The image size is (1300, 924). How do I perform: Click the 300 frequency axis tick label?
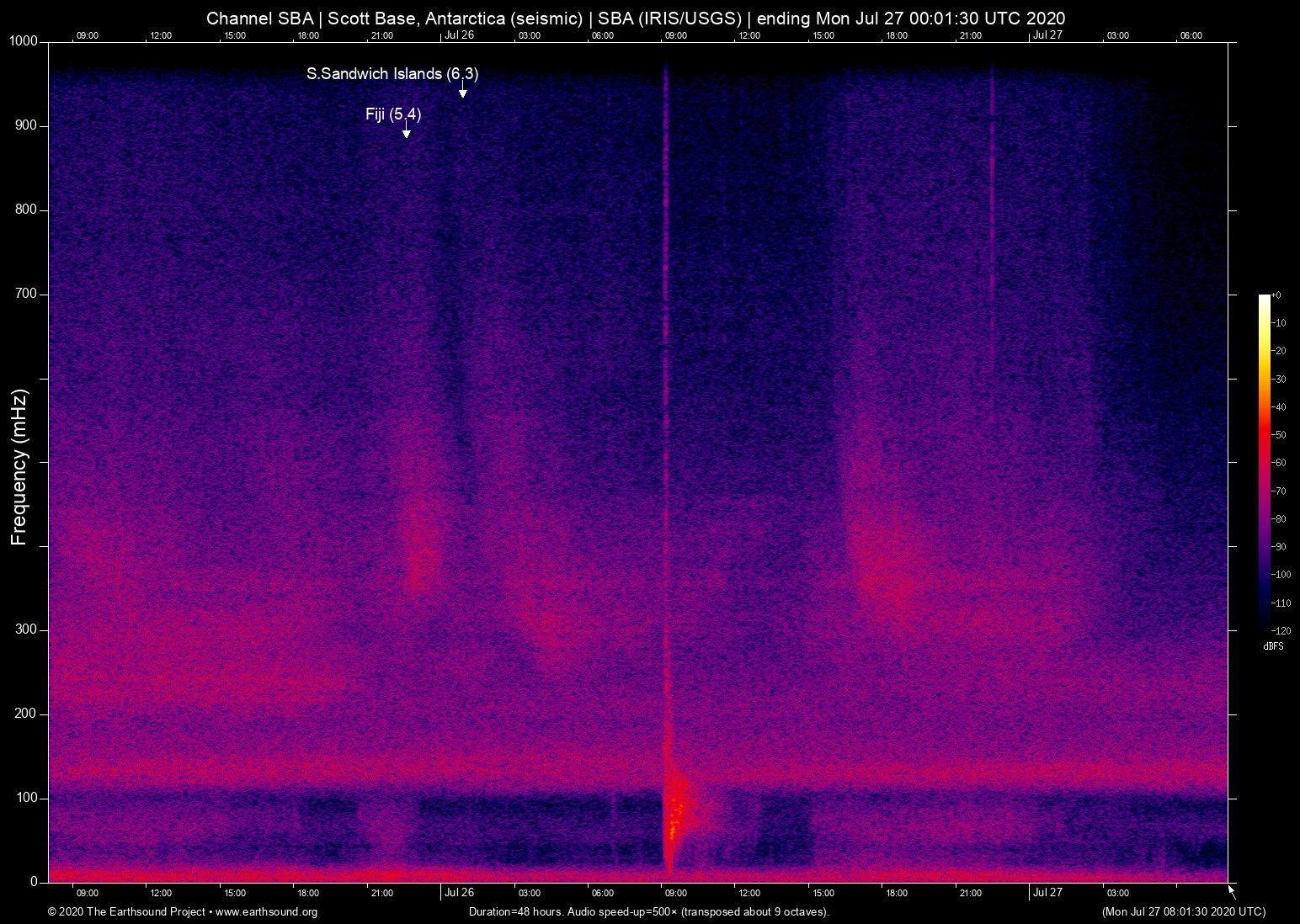coord(26,629)
